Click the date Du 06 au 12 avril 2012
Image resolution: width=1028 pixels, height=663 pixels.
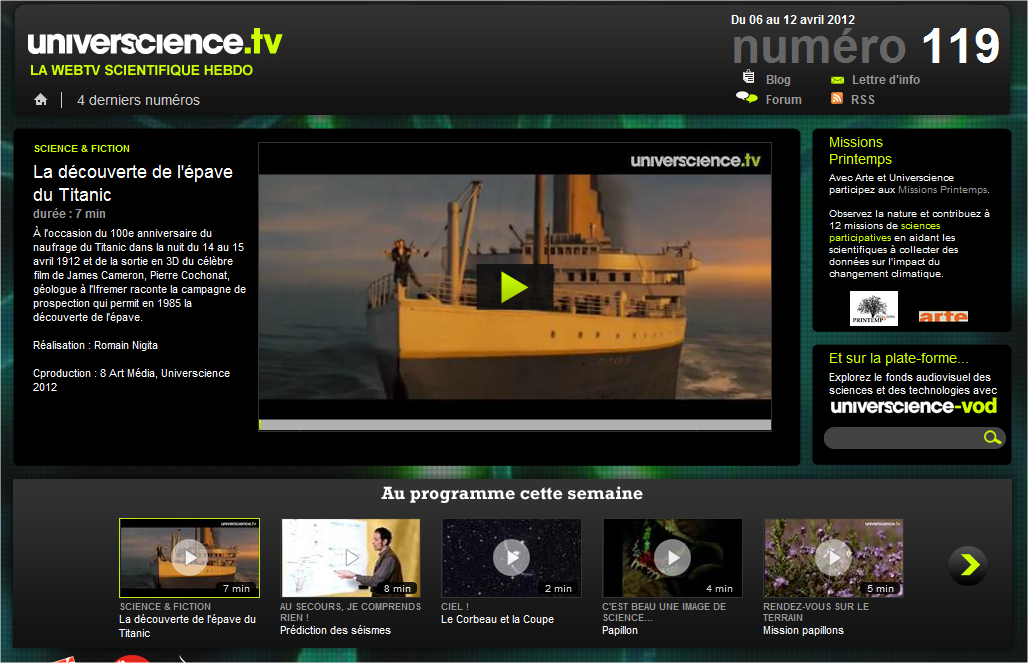click(x=793, y=20)
